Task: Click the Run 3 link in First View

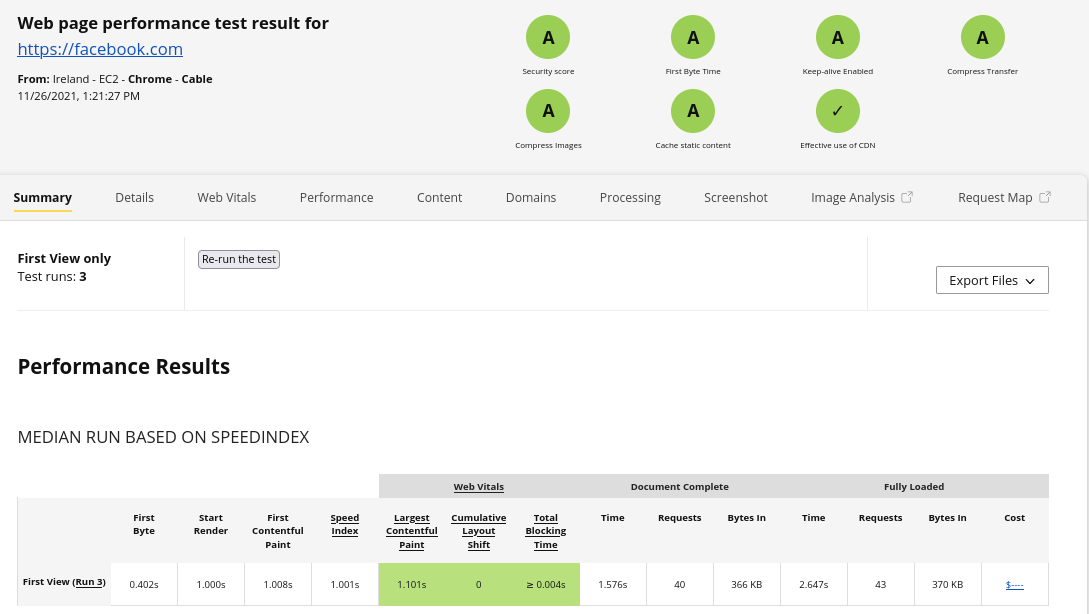Action: click(88, 582)
